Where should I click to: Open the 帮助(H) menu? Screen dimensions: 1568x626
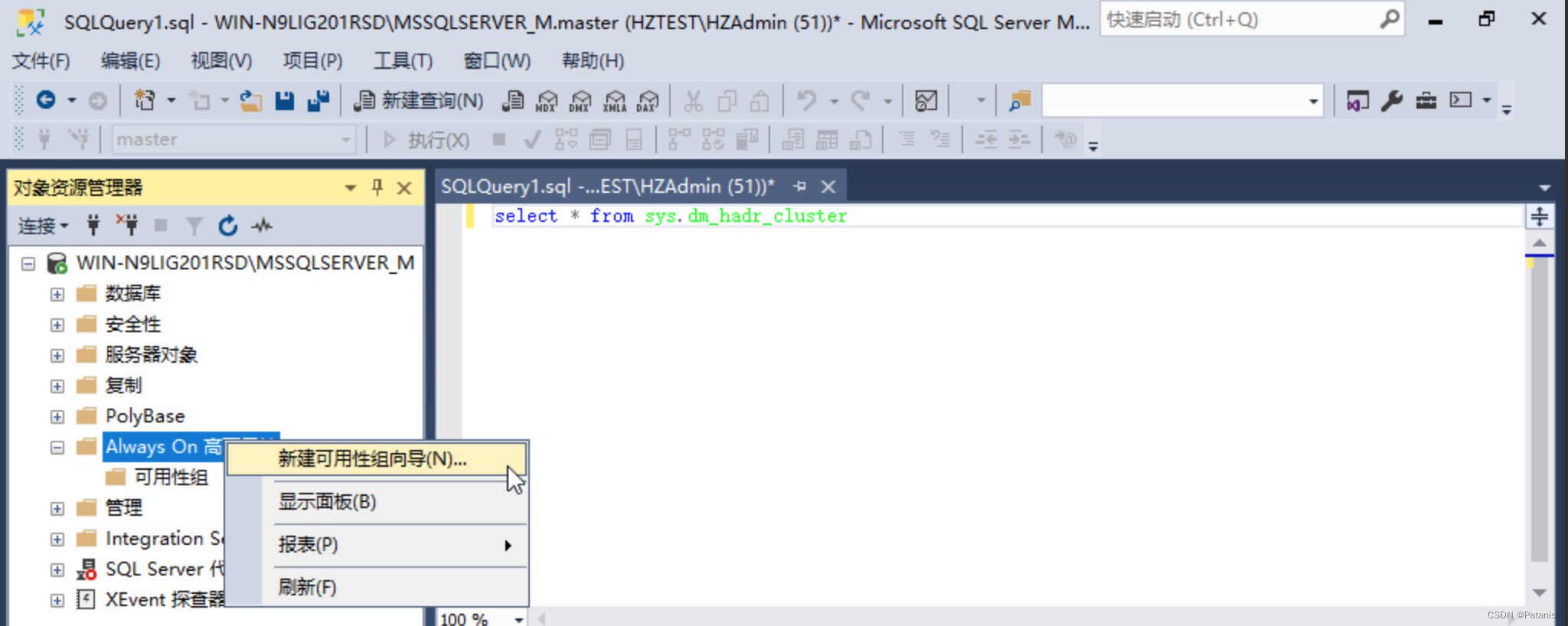593,60
